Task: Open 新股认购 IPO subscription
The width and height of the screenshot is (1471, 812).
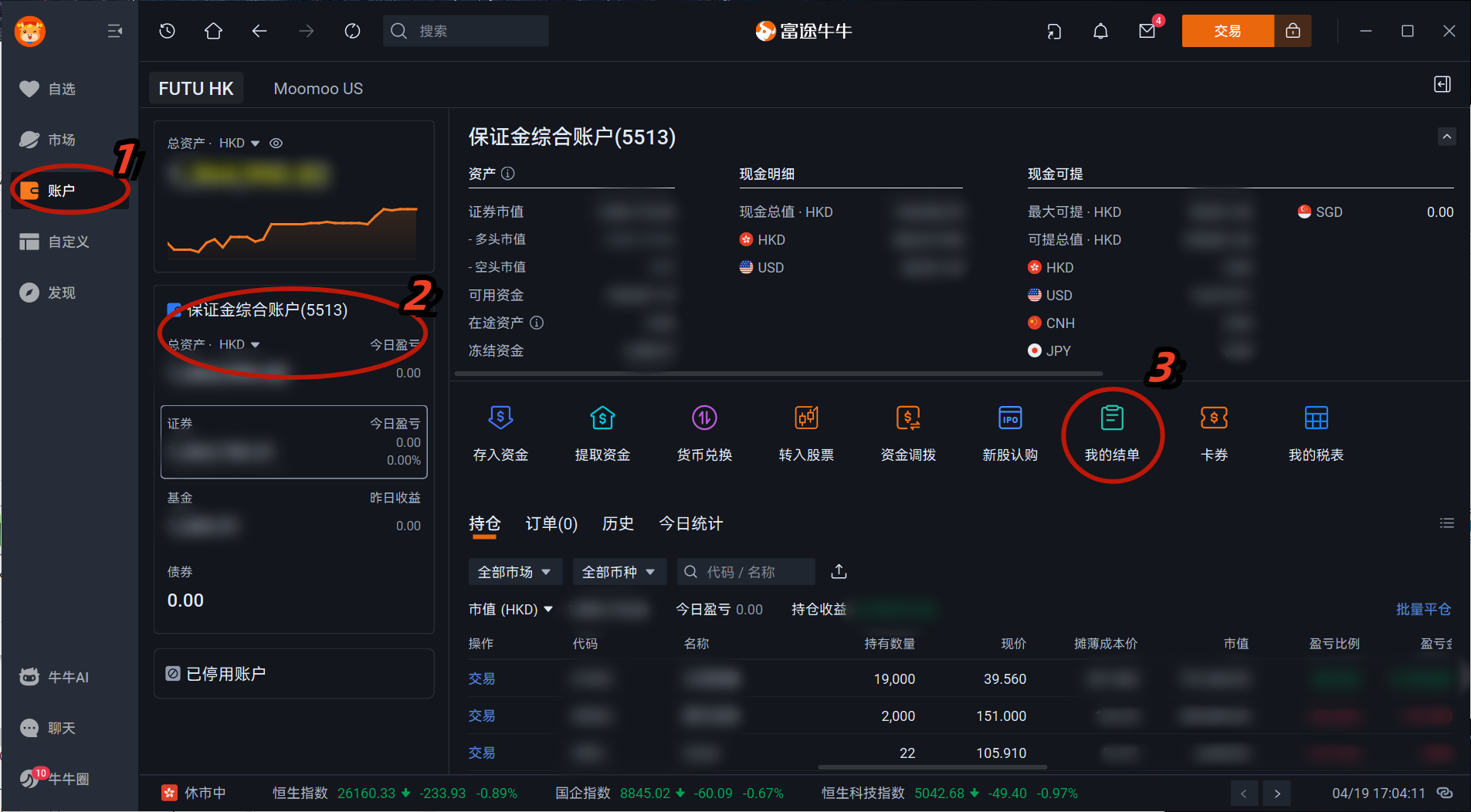Action: tap(1010, 434)
